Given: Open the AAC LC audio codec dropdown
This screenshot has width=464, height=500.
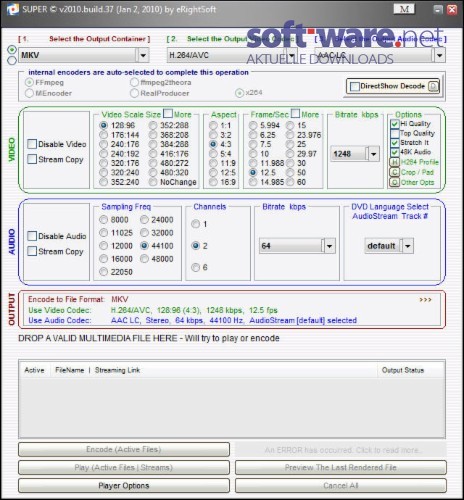Looking at the screenshot, I should [x=440, y=55].
